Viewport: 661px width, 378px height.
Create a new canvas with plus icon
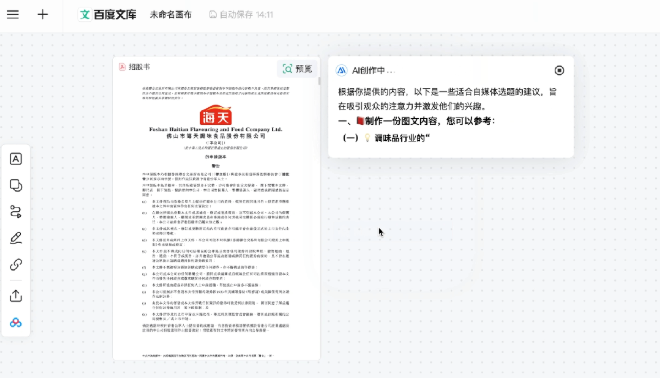click(43, 15)
